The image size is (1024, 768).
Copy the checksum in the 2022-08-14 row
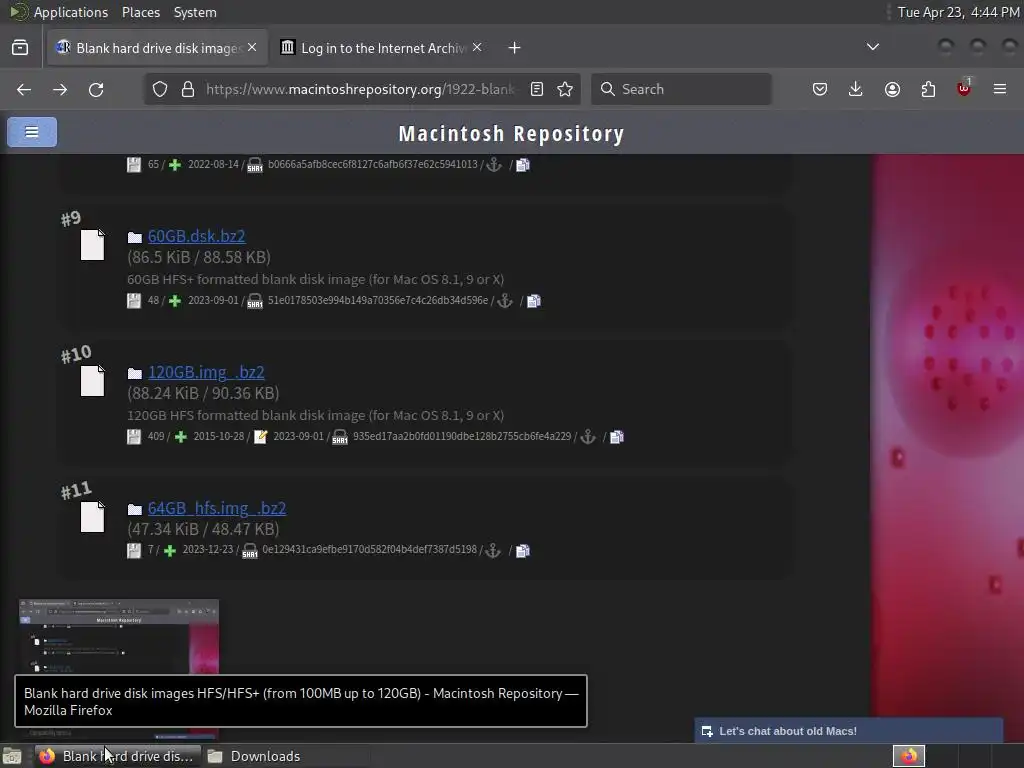coord(522,165)
